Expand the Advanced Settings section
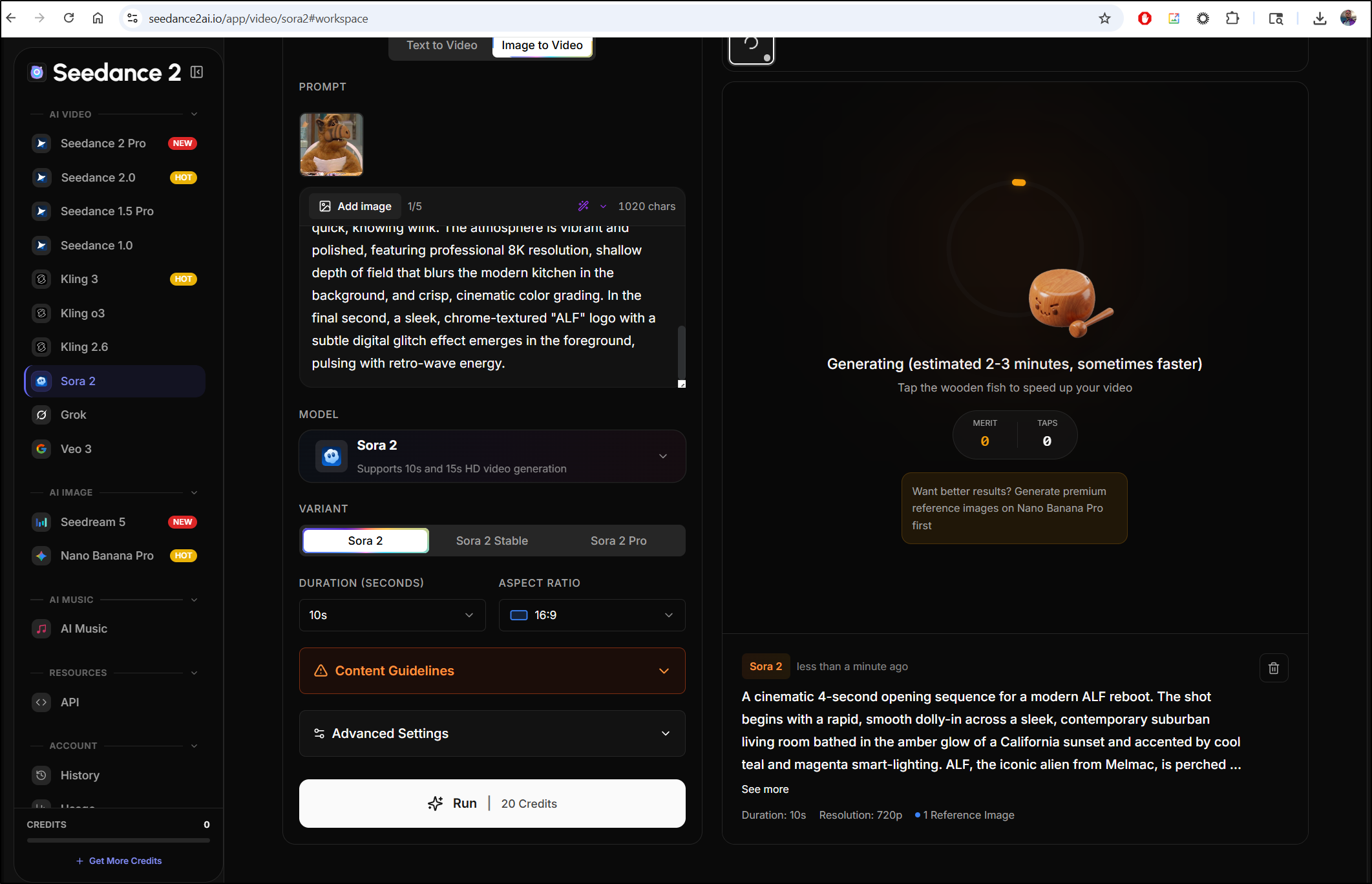The width and height of the screenshot is (1372, 884). [492, 733]
